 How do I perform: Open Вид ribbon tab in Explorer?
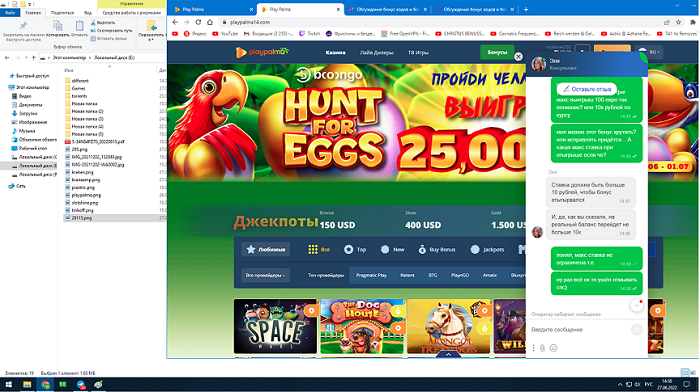point(88,13)
